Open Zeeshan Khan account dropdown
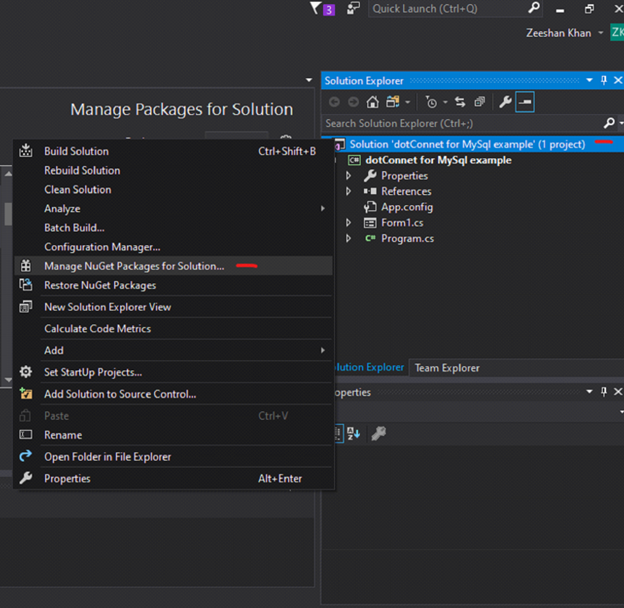The image size is (624, 608). pos(601,33)
